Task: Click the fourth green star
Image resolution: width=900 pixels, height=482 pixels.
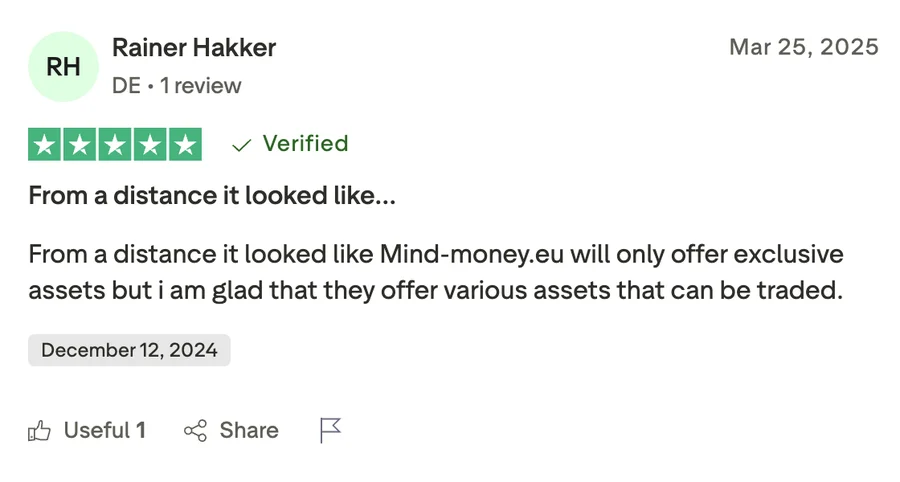Action: pyautogui.click(x=150, y=145)
